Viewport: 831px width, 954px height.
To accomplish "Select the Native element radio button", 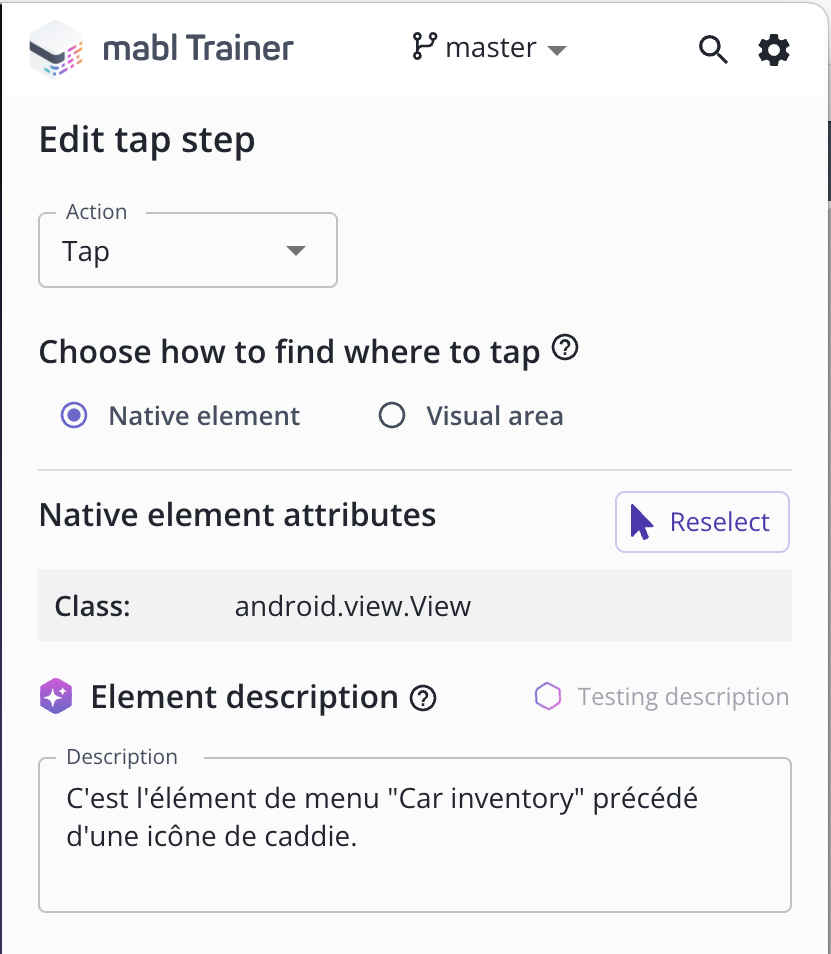I will (73, 415).
